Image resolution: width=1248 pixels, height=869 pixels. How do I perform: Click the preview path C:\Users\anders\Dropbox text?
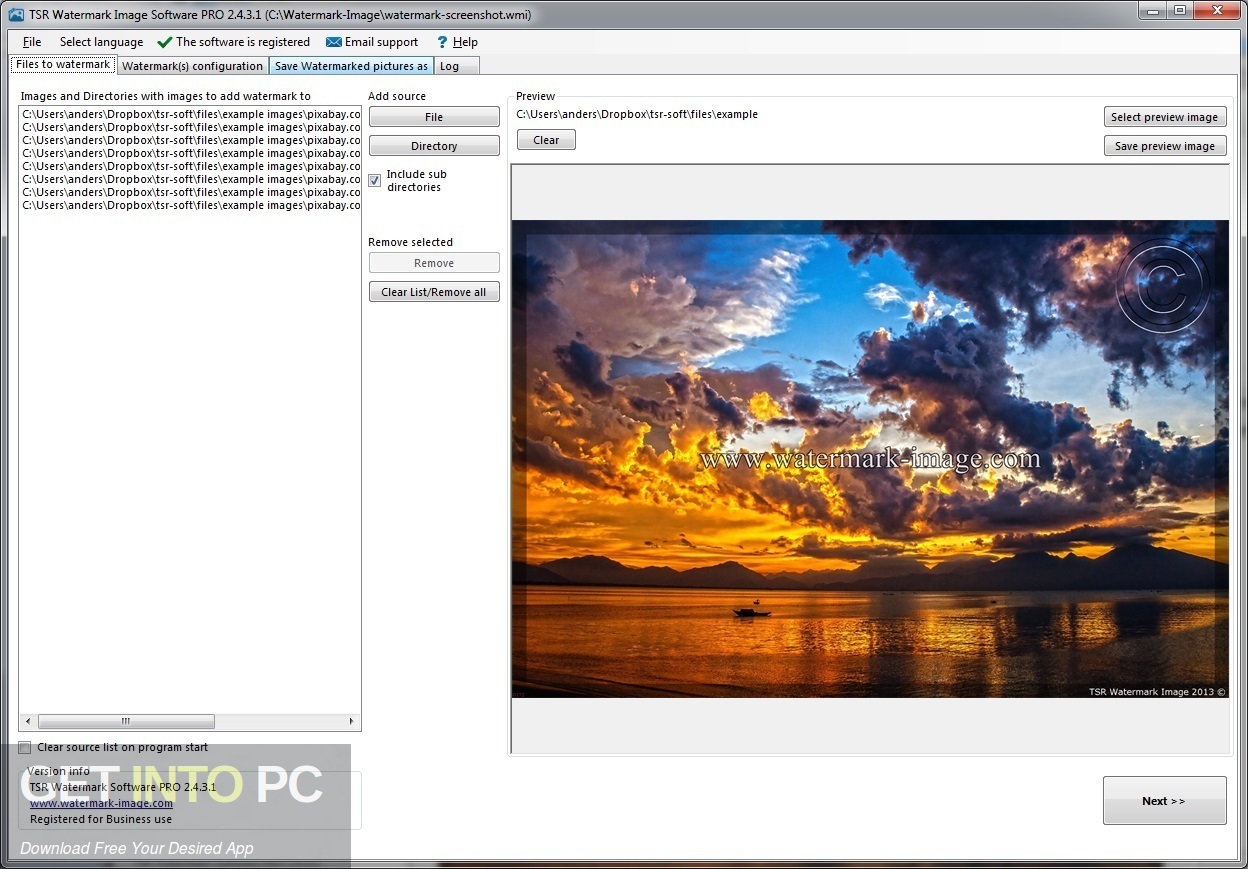(637, 114)
